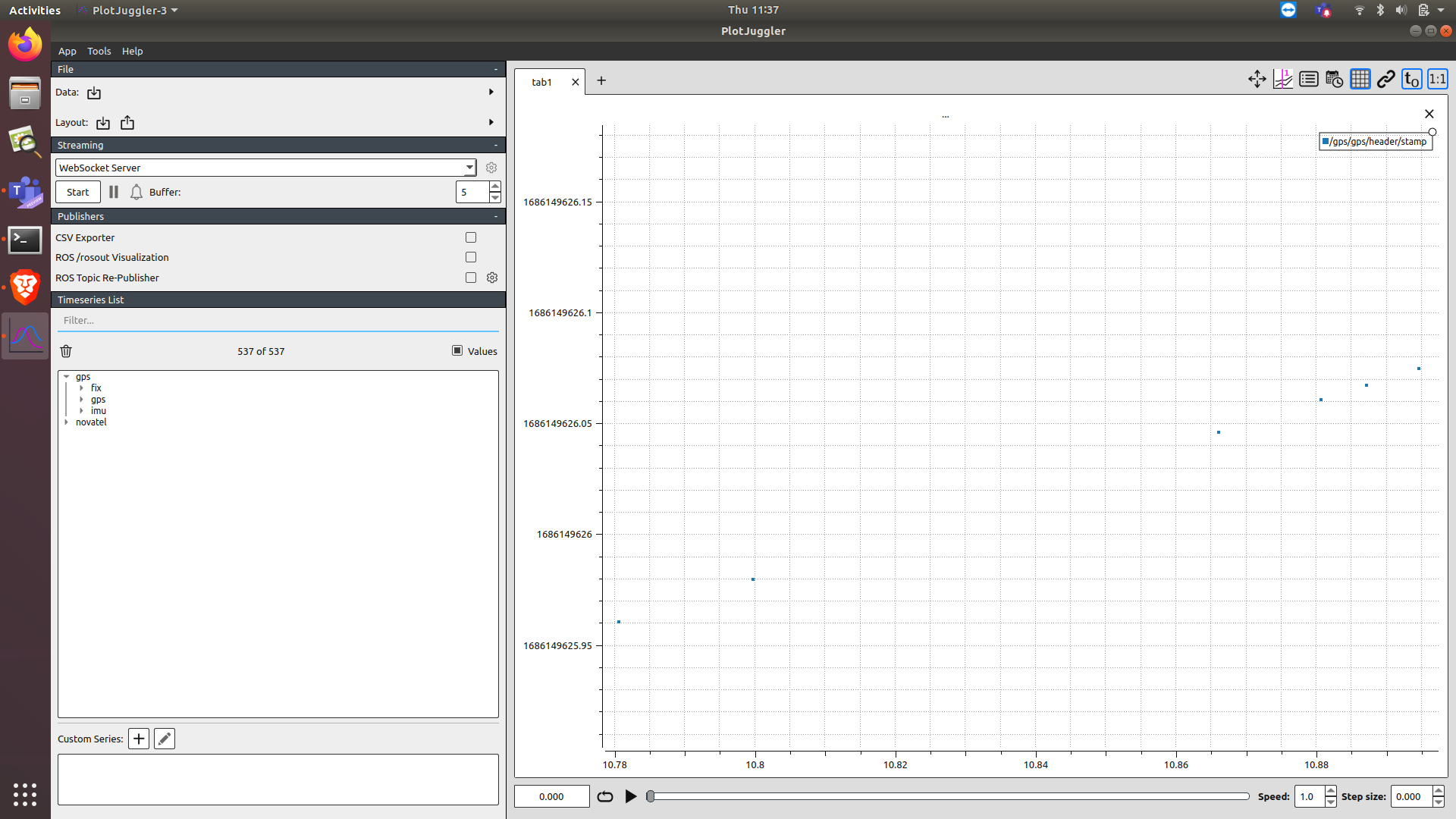Enable the t0 relative time display
This screenshot has width=1456, height=819.
pyautogui.click(x=1411, y=79)
